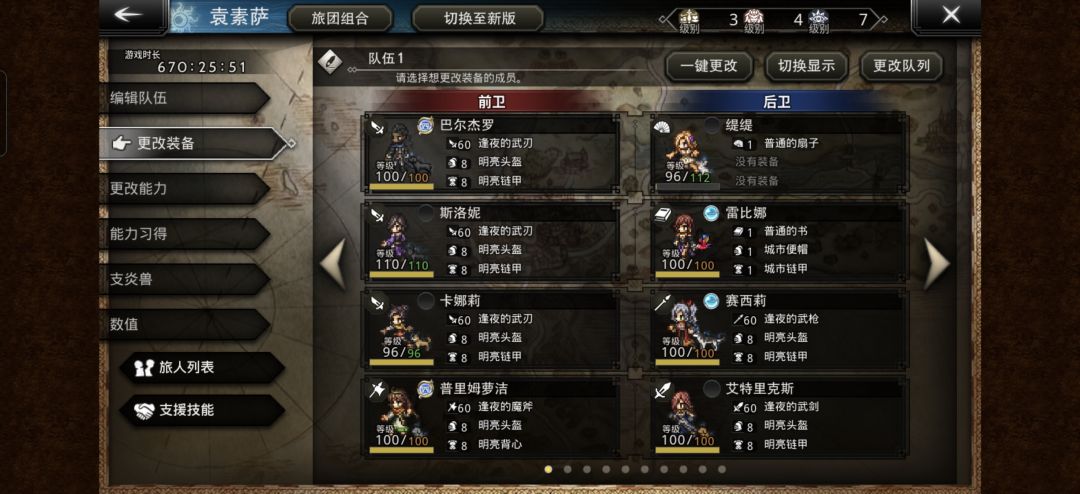Select 普里姆萝洁's axe weapon icon
The width and height of the screenshot is (1080, 494).
point(376,390)
